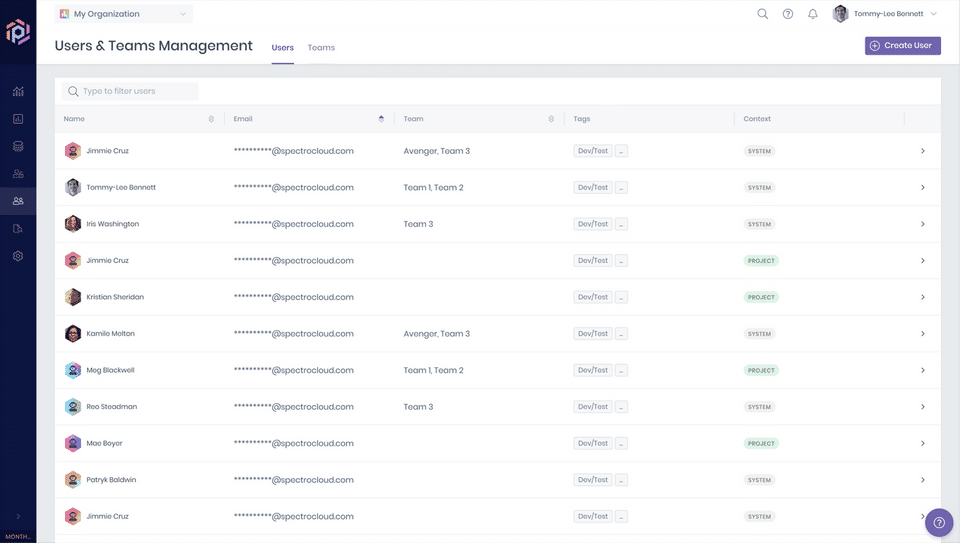Show more tags in Mae Boyer's row

tap(621, 443)
